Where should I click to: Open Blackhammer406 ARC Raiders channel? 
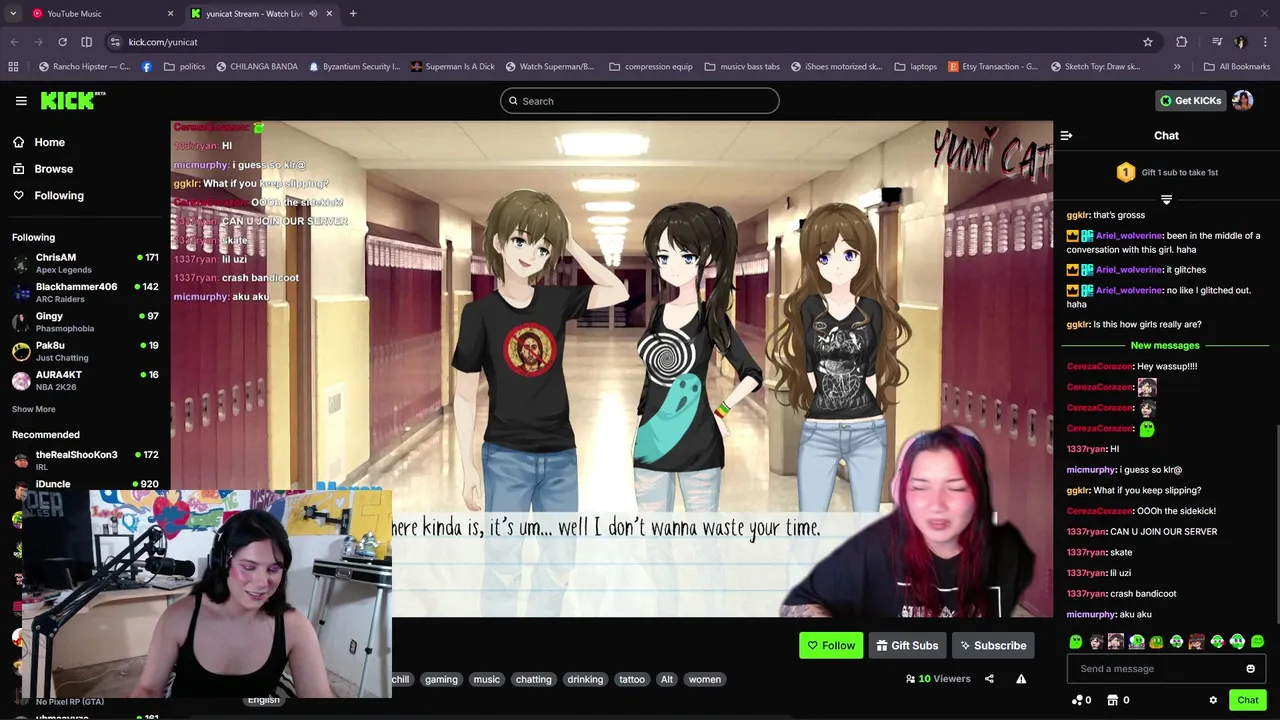[85, 292]
